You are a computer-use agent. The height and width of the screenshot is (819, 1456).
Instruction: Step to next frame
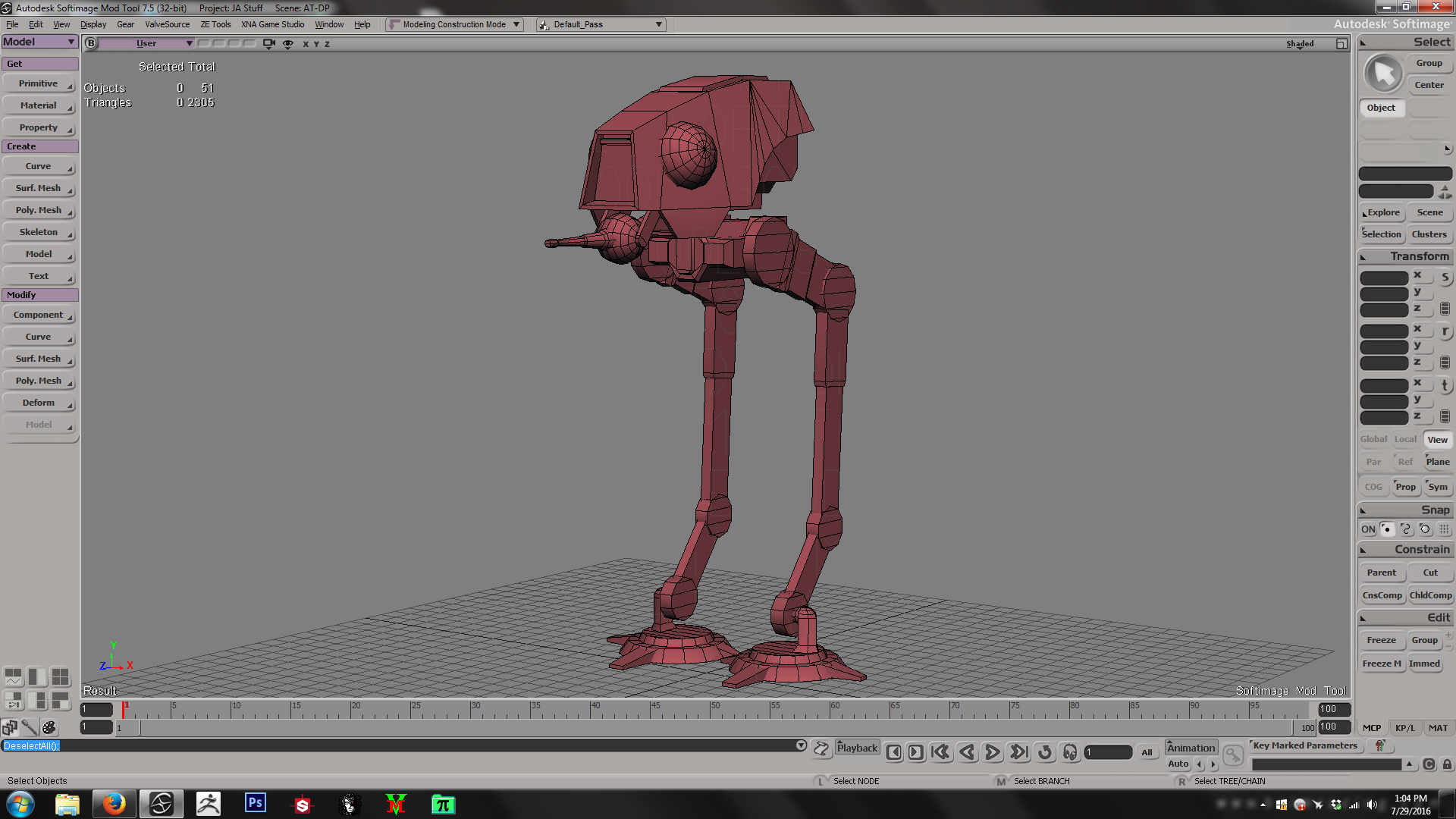[x=916, y=752]
